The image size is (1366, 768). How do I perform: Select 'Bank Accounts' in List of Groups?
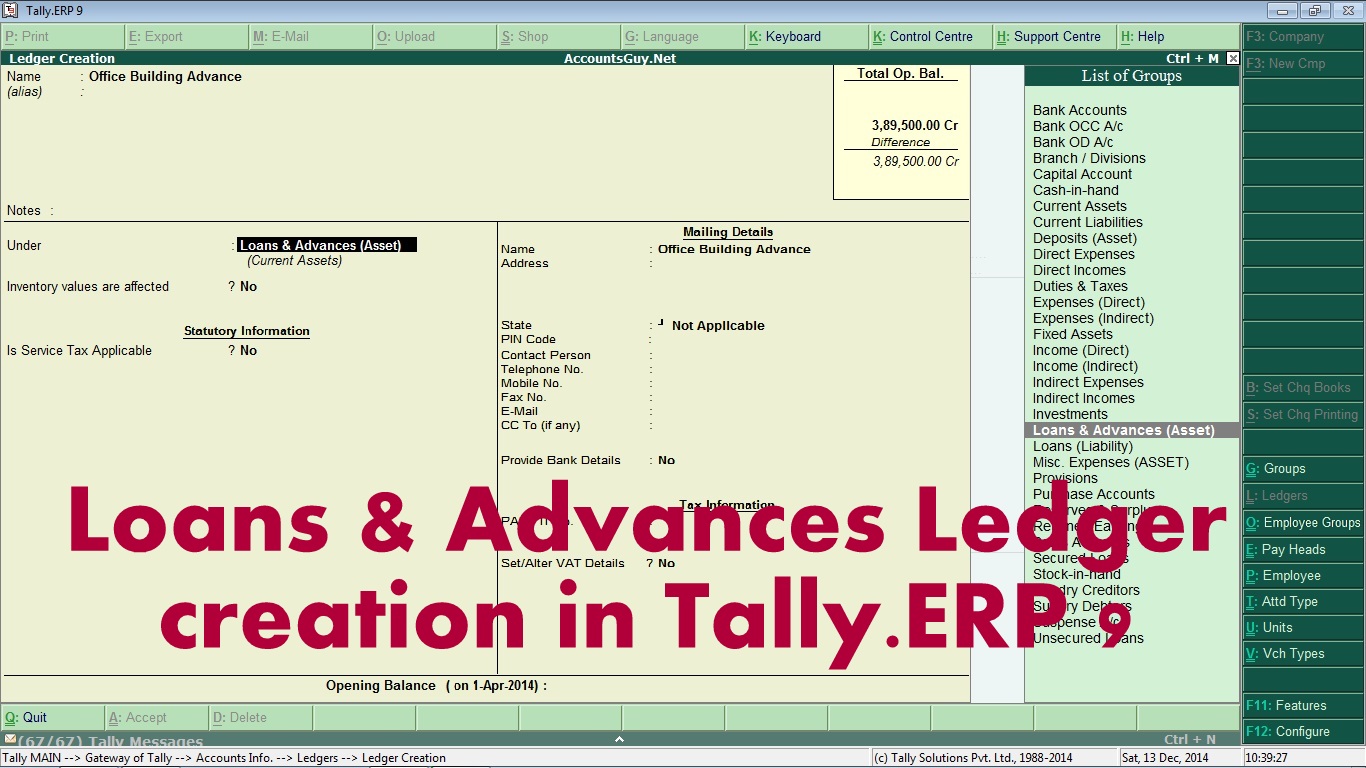(1080, 111)
